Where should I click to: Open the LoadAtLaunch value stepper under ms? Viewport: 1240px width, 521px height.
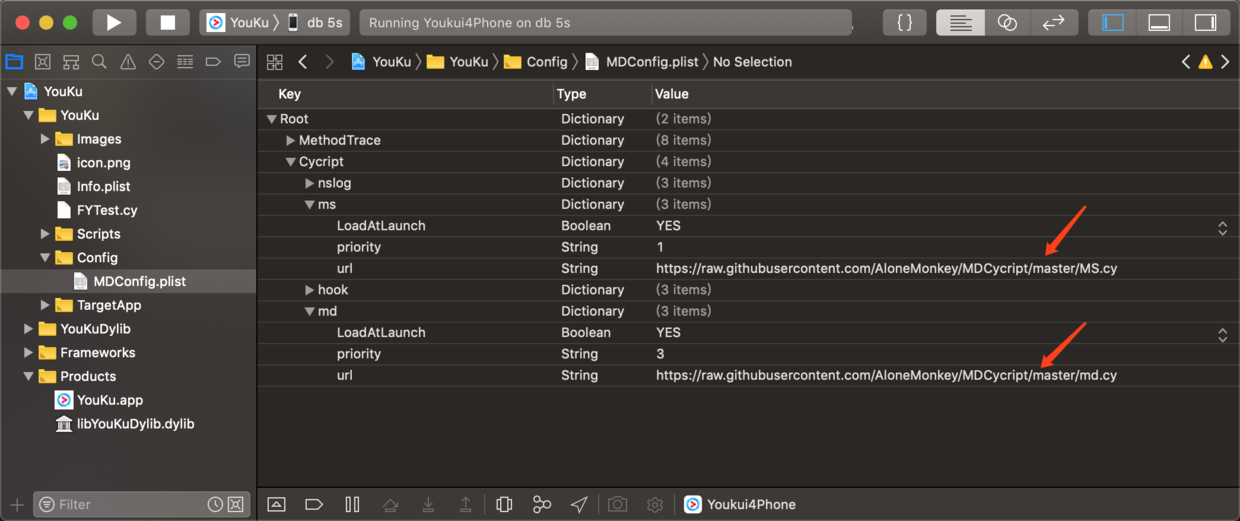tap(1222, 226)
